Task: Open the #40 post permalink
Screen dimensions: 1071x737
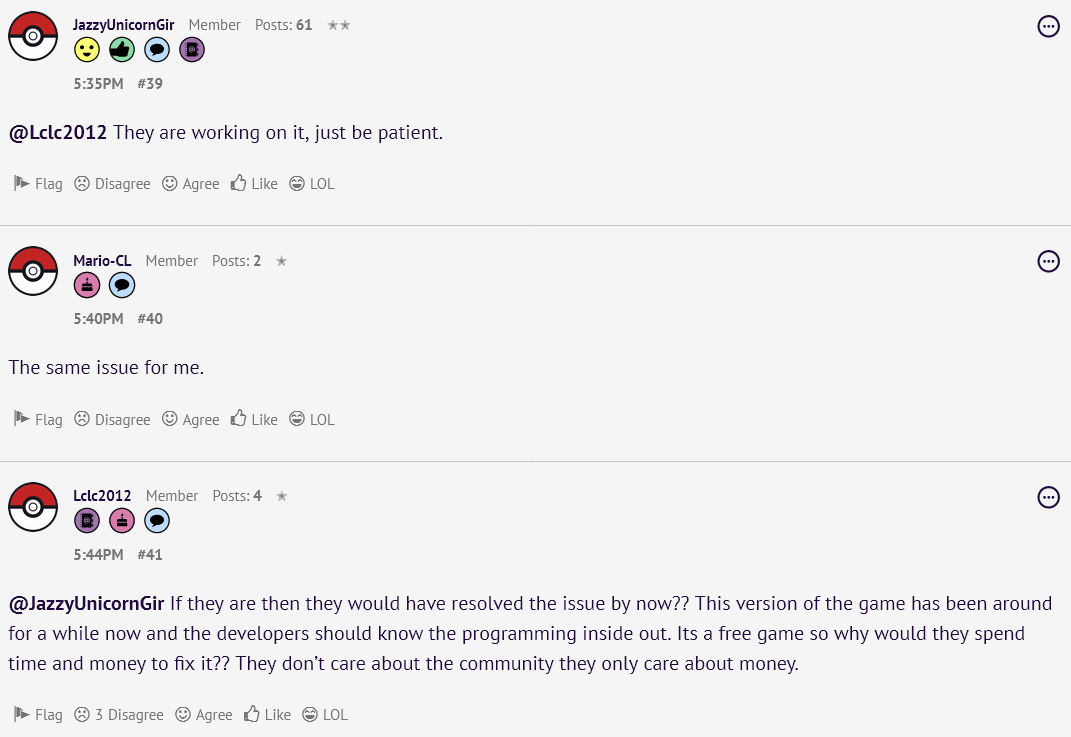Action: coord(150,319)
